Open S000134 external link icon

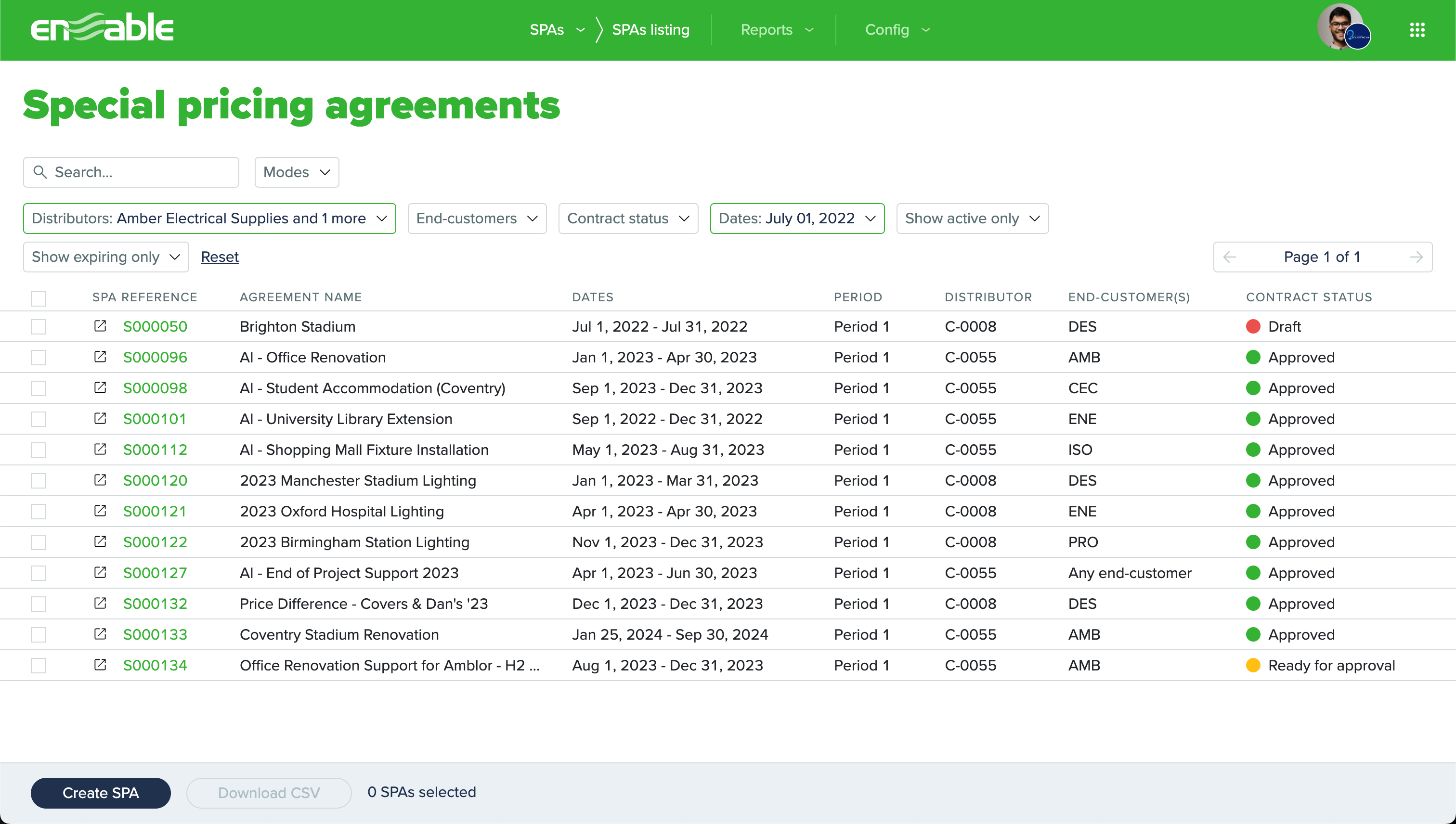point(100,665)
